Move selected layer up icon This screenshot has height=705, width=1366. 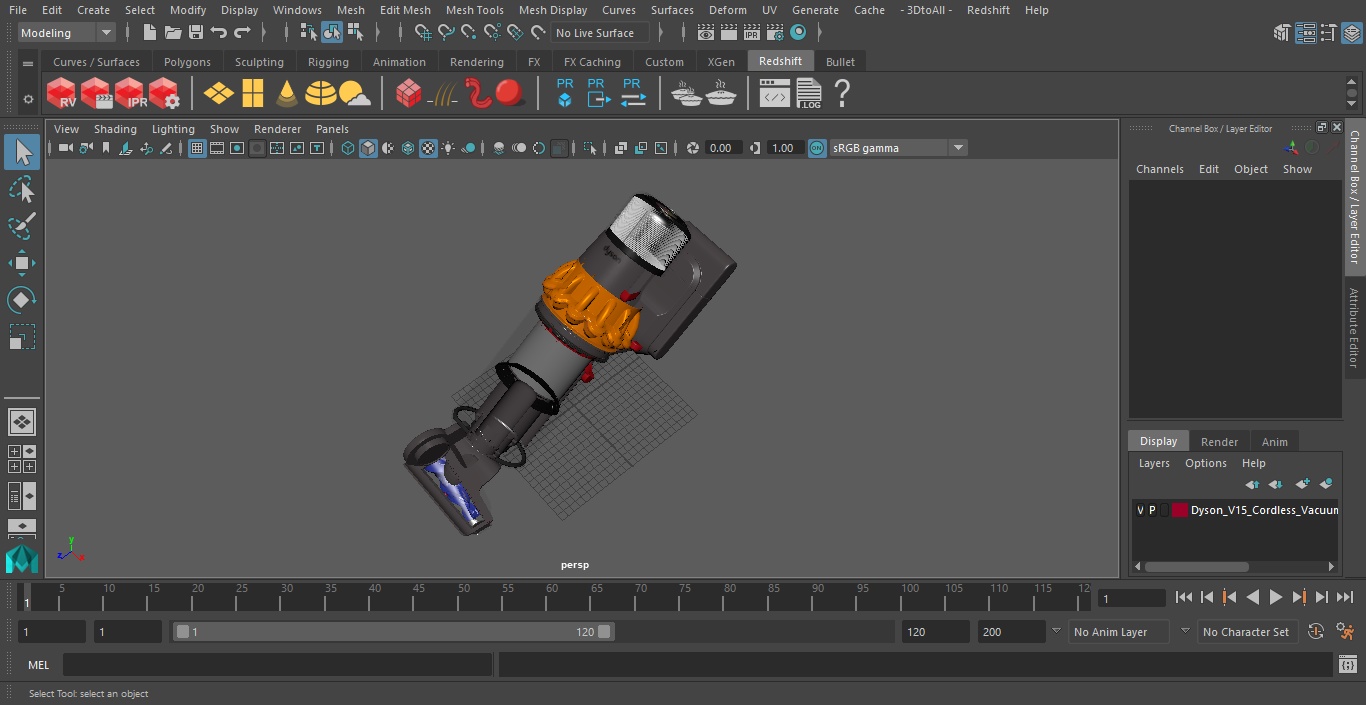pyautogui.click(x=1252, y=484)
